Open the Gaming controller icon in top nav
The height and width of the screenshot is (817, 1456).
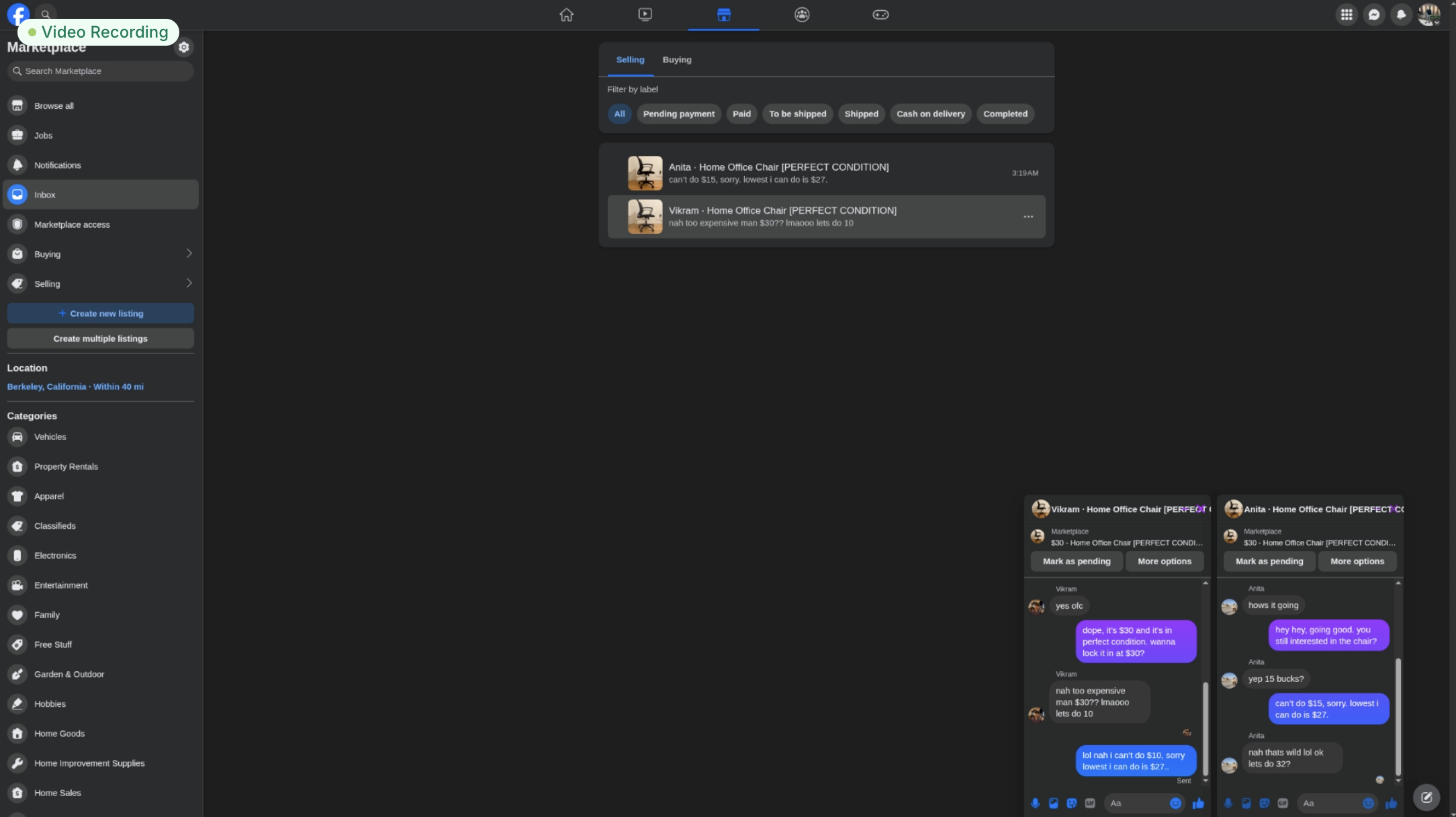point(880,15)
